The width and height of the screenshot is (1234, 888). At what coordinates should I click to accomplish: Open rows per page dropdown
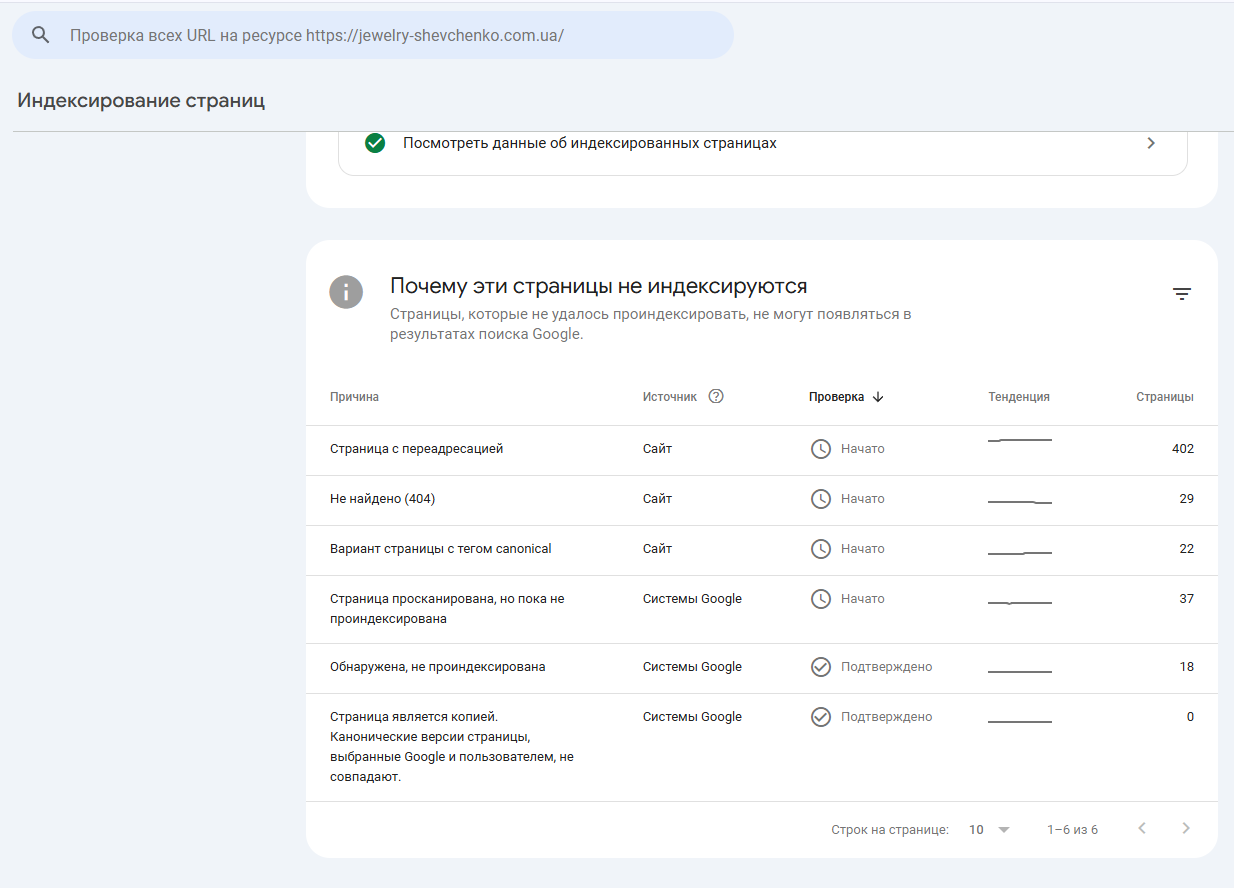(x=990, y=830)
